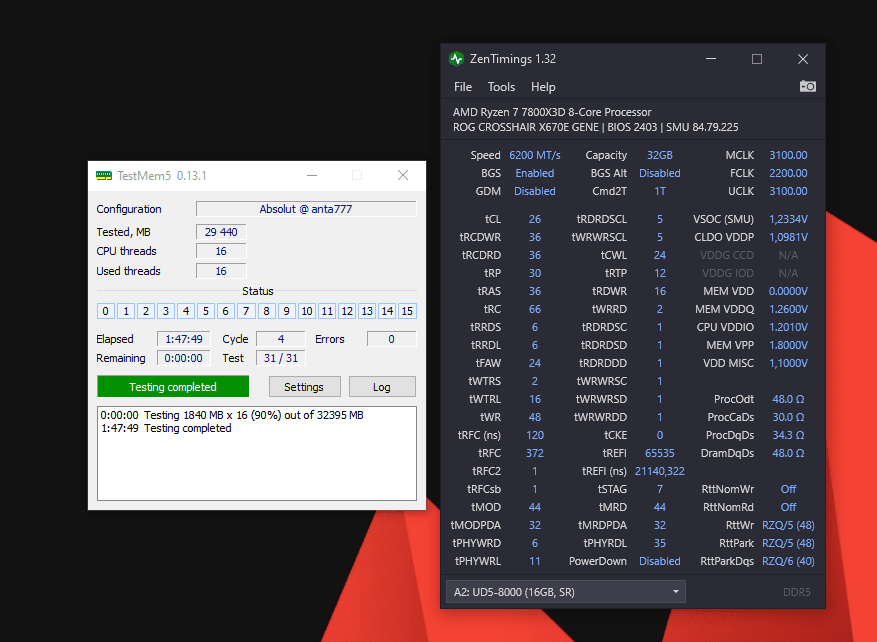This screenshot has height=642, width=877.
Task: Click the CLDO VDDP value 1,0981V
Action: [x=788, y=237]
